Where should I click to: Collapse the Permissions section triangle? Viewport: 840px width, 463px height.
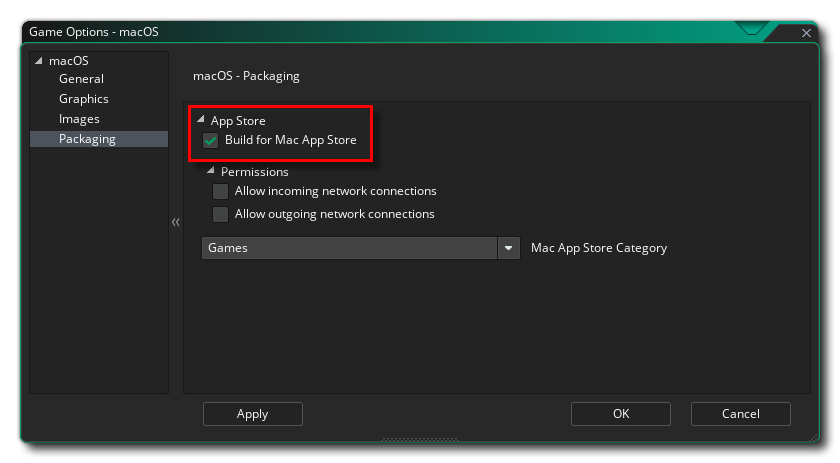(x=211, y=171)
